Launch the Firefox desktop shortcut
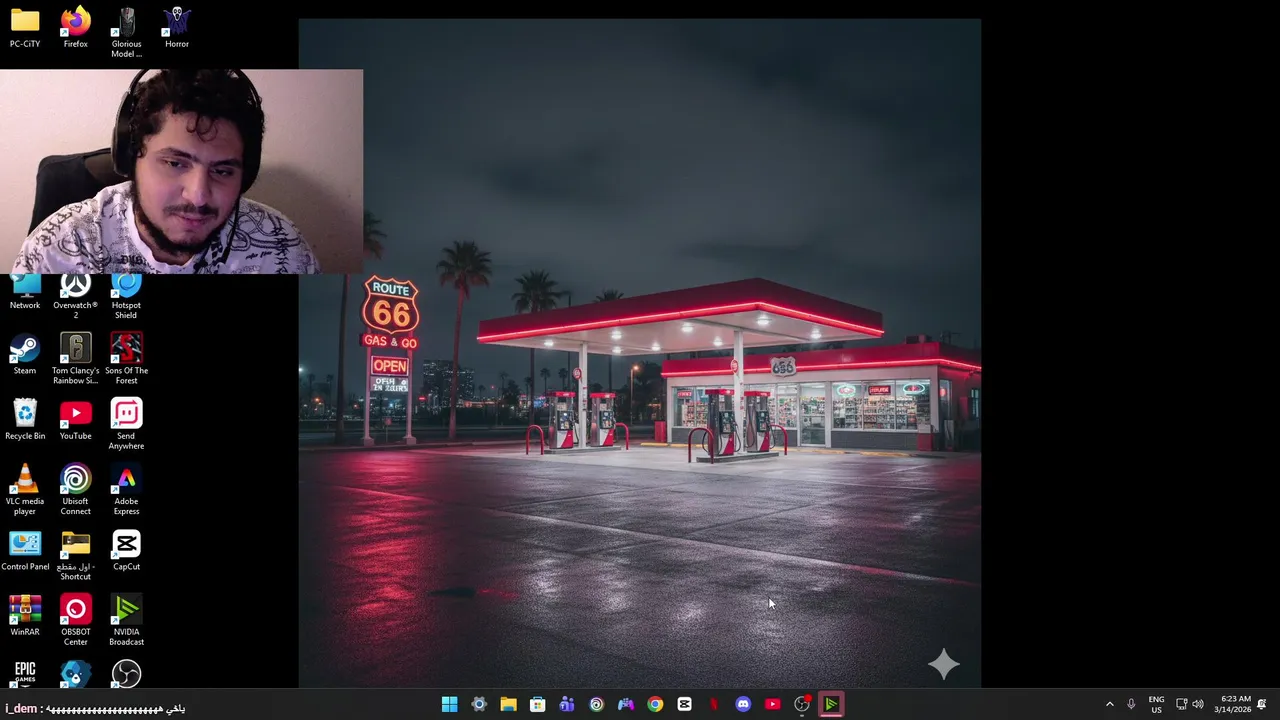The height and width of the screenshot is (720, 1280). click(75, 27)
